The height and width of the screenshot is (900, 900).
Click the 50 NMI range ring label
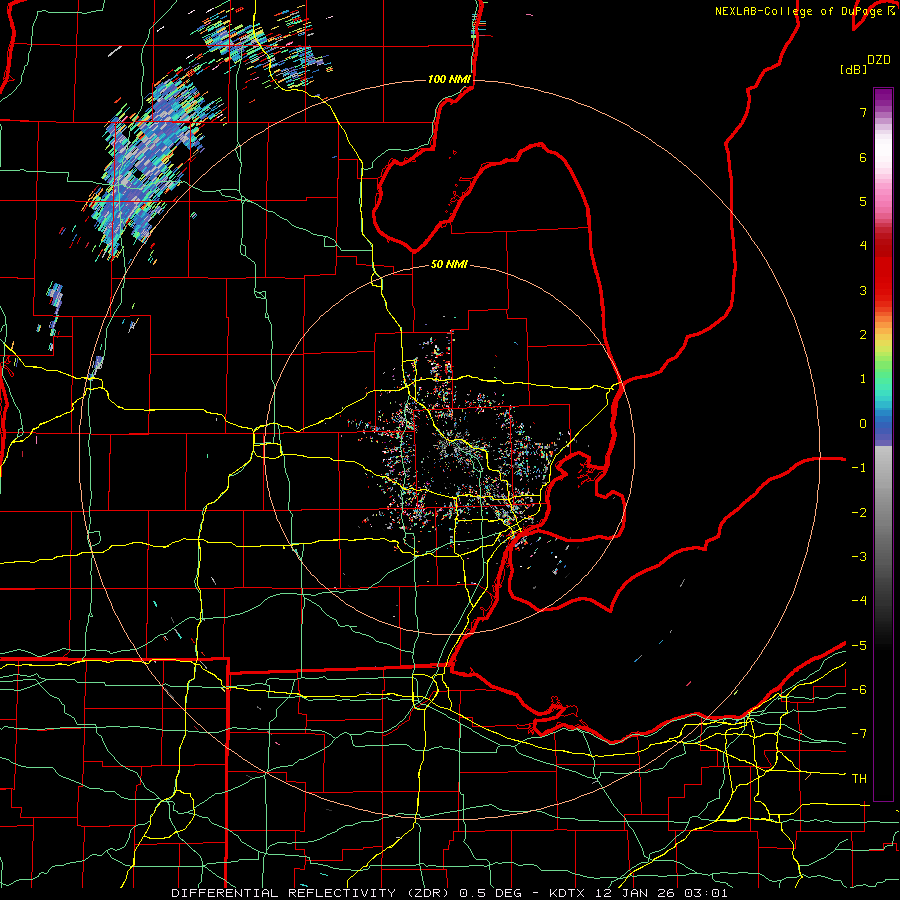[449, 264]
